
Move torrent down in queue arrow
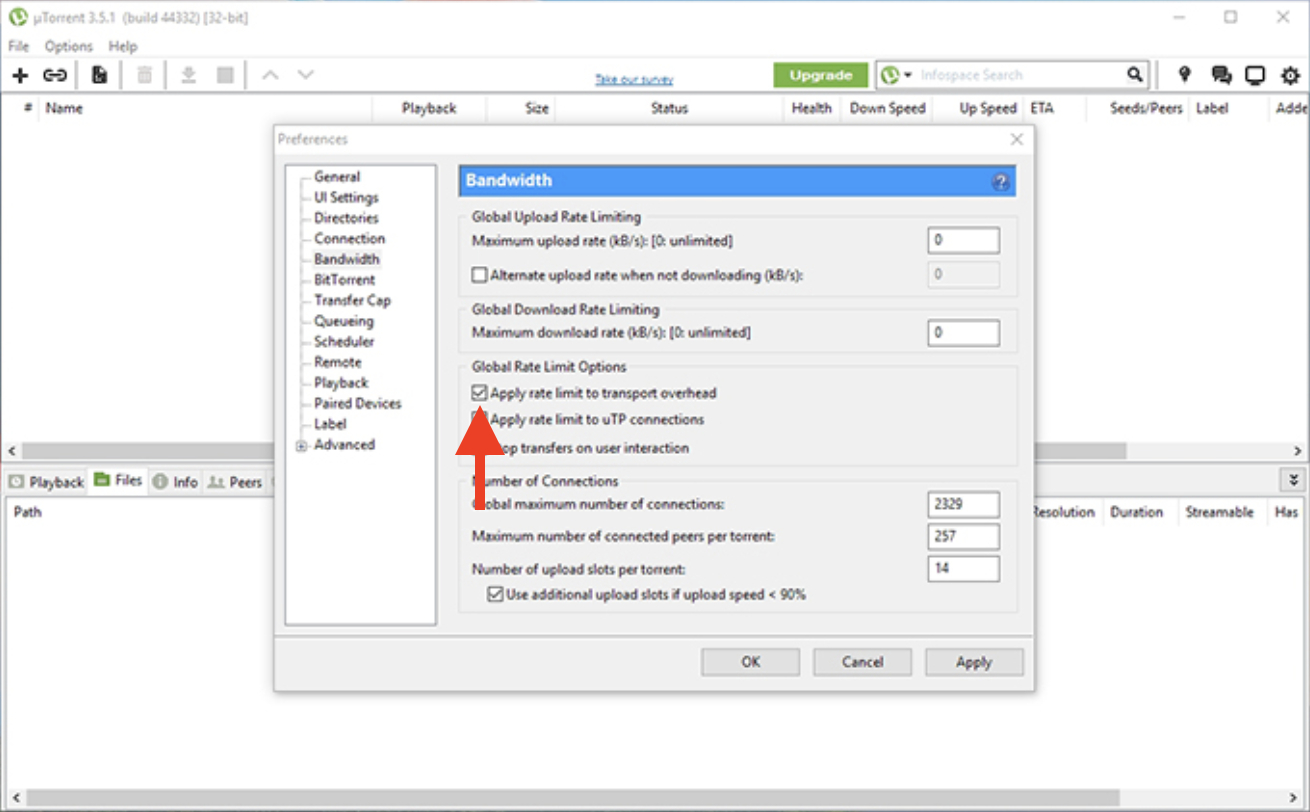[306, 75]
